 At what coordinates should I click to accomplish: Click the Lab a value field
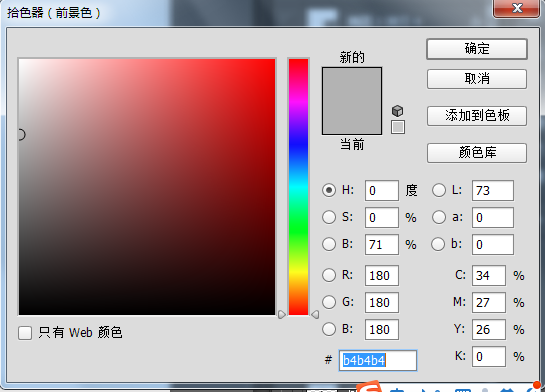493,218
